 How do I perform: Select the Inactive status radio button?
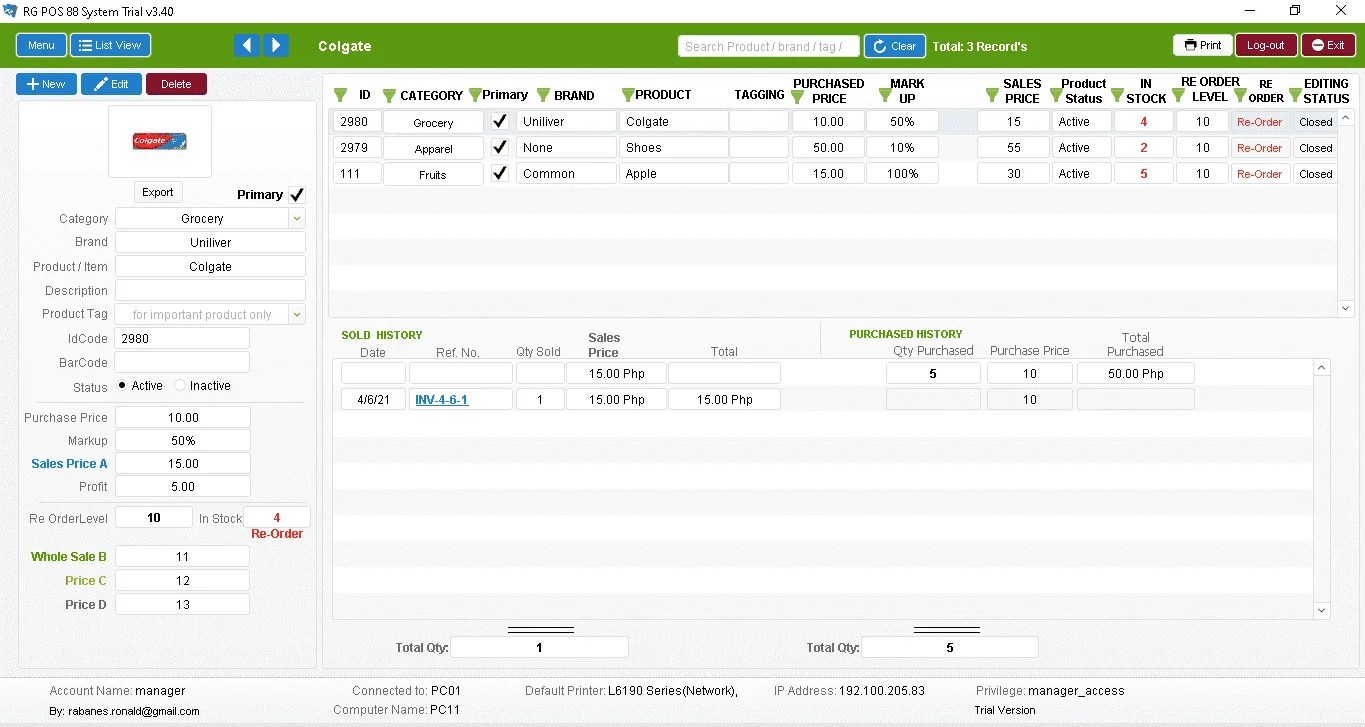tap(180, 385)
